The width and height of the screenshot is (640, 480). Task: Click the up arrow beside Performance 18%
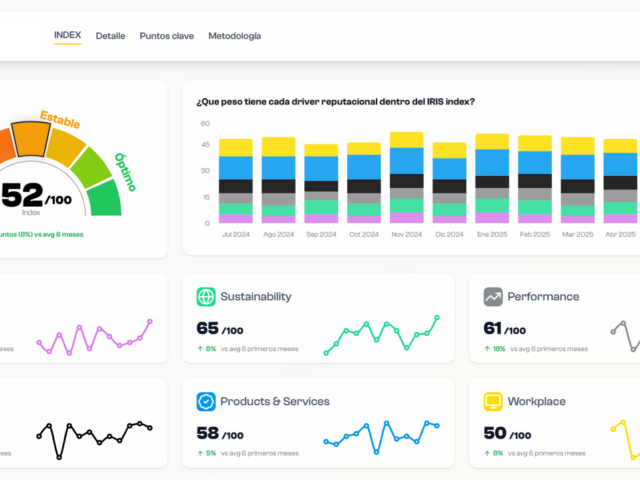click(486, 349)
